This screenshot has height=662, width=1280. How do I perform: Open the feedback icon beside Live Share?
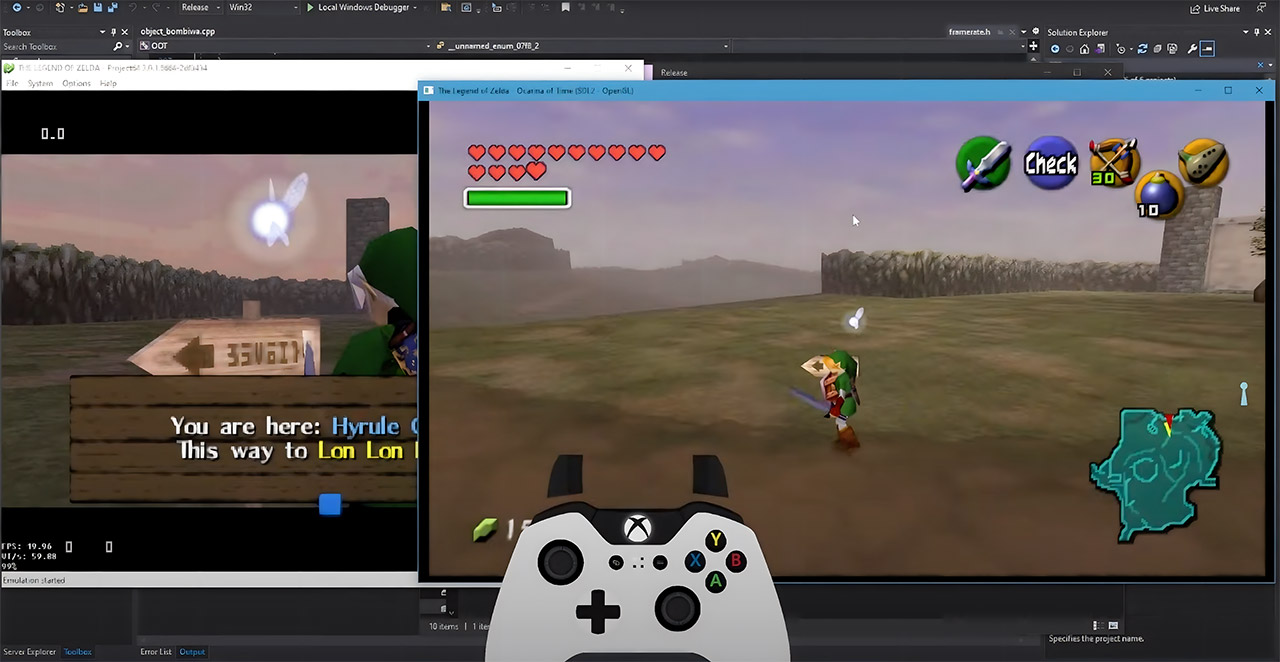[x=1259, y=8]
